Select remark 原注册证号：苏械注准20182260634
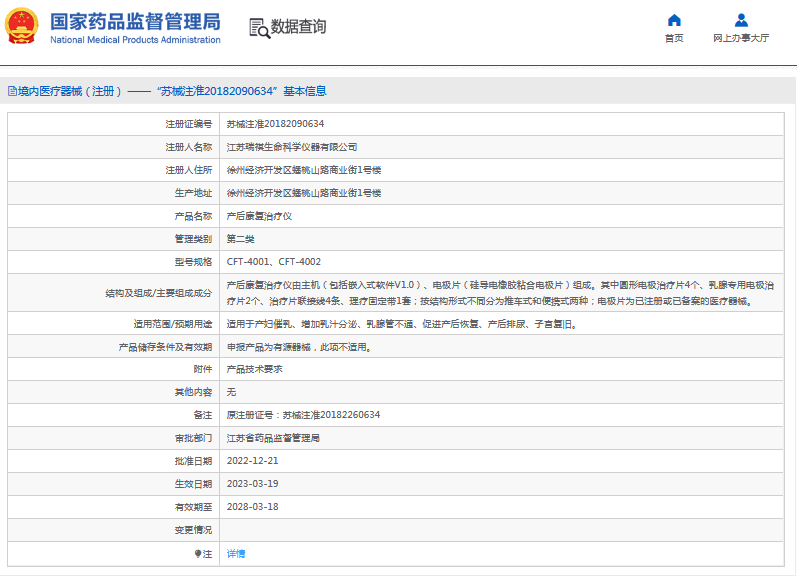The image size is (797, 577). (x=303, y=415)
